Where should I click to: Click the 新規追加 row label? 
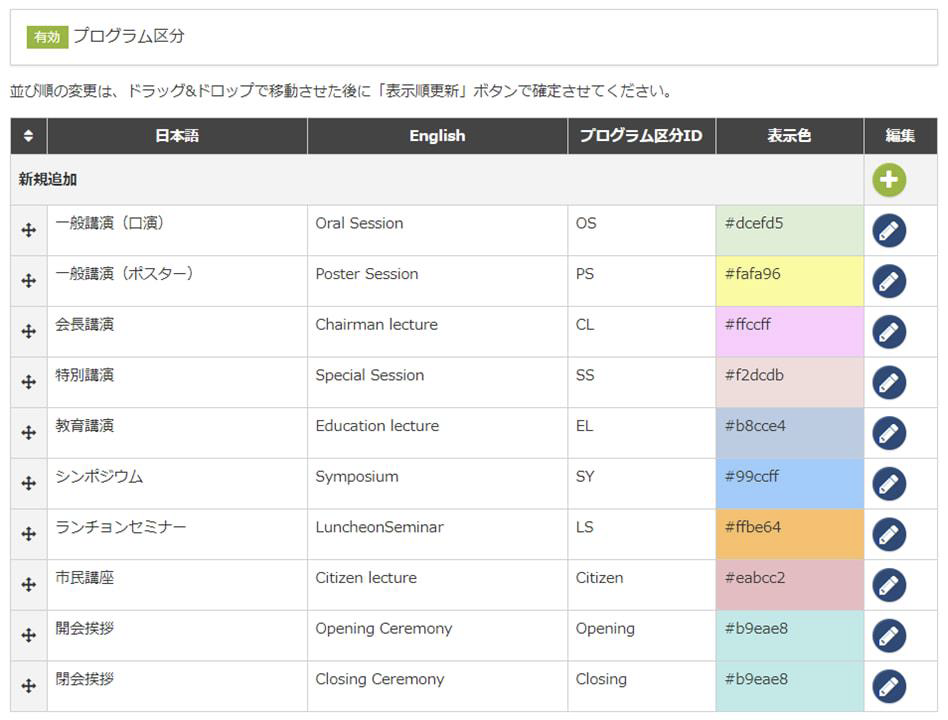48,180
